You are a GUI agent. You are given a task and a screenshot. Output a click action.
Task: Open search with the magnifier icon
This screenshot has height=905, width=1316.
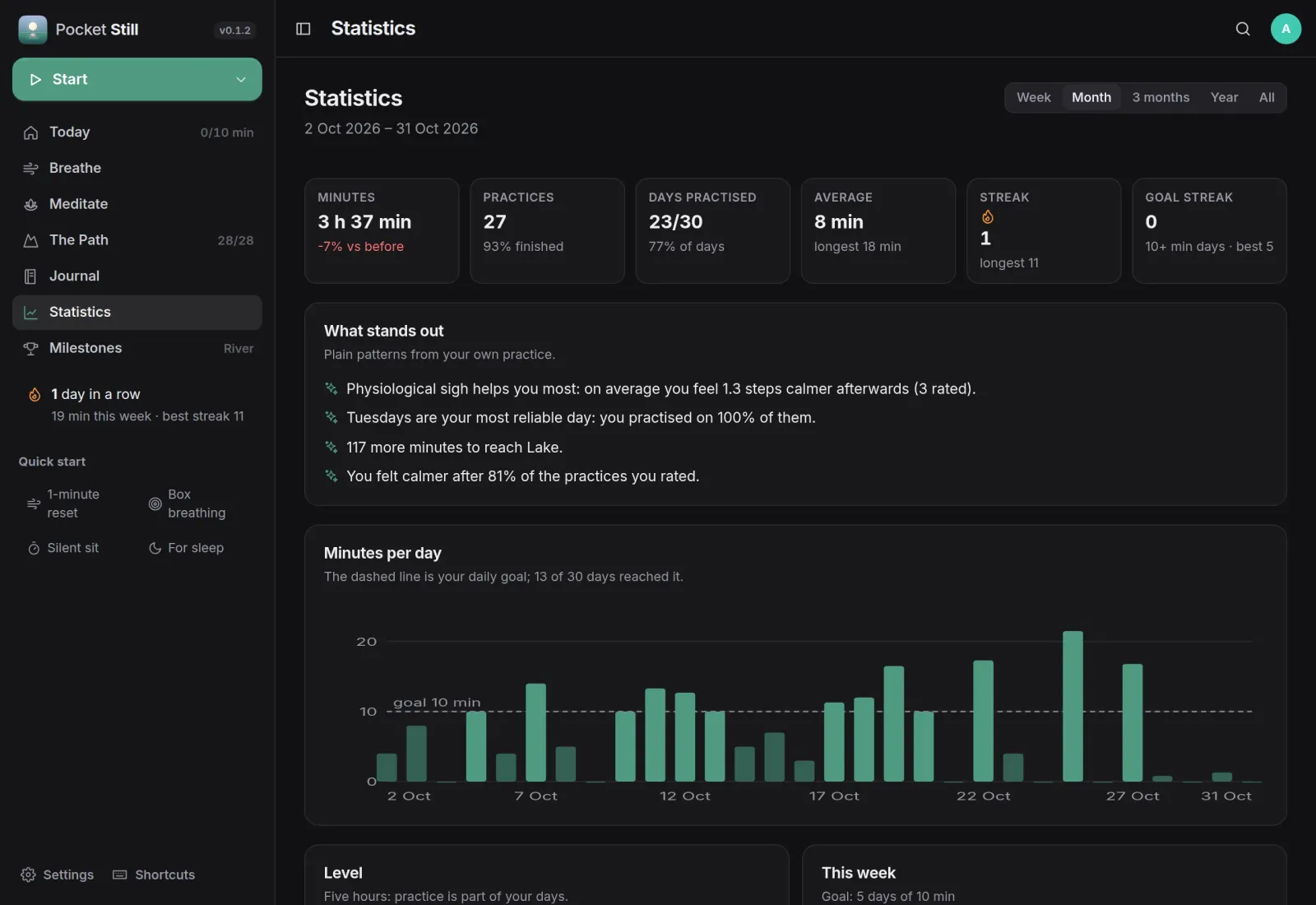1243,29
